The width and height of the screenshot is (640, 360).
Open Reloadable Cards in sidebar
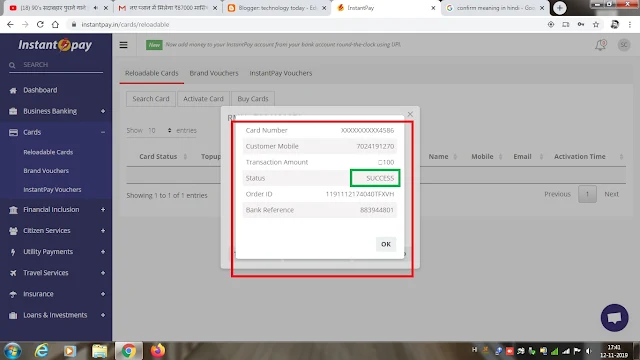pyautogui.click(x=48, y=152)
